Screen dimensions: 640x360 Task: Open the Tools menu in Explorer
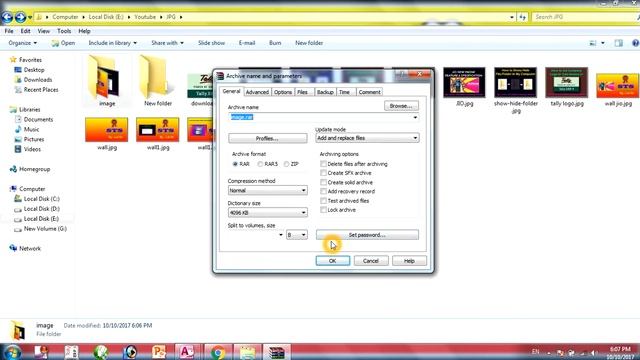[x=64, y=31]
